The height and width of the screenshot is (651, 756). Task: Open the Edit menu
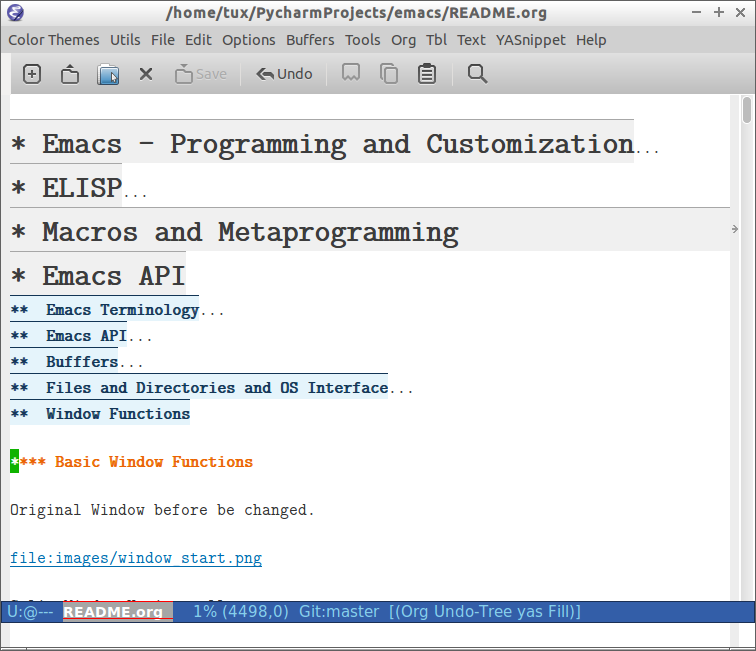pos(198,40)
